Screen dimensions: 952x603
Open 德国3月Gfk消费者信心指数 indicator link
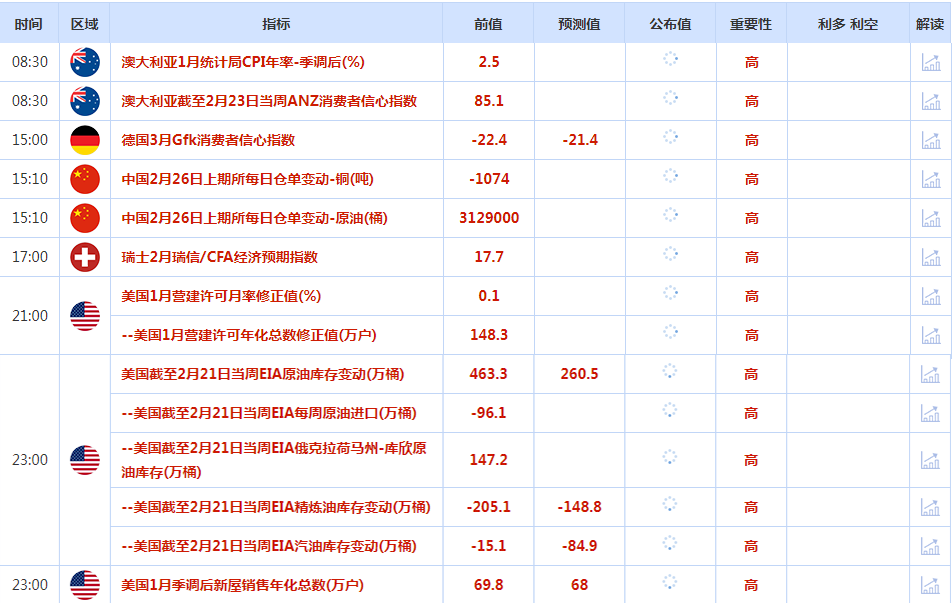(x=208, y=140)
